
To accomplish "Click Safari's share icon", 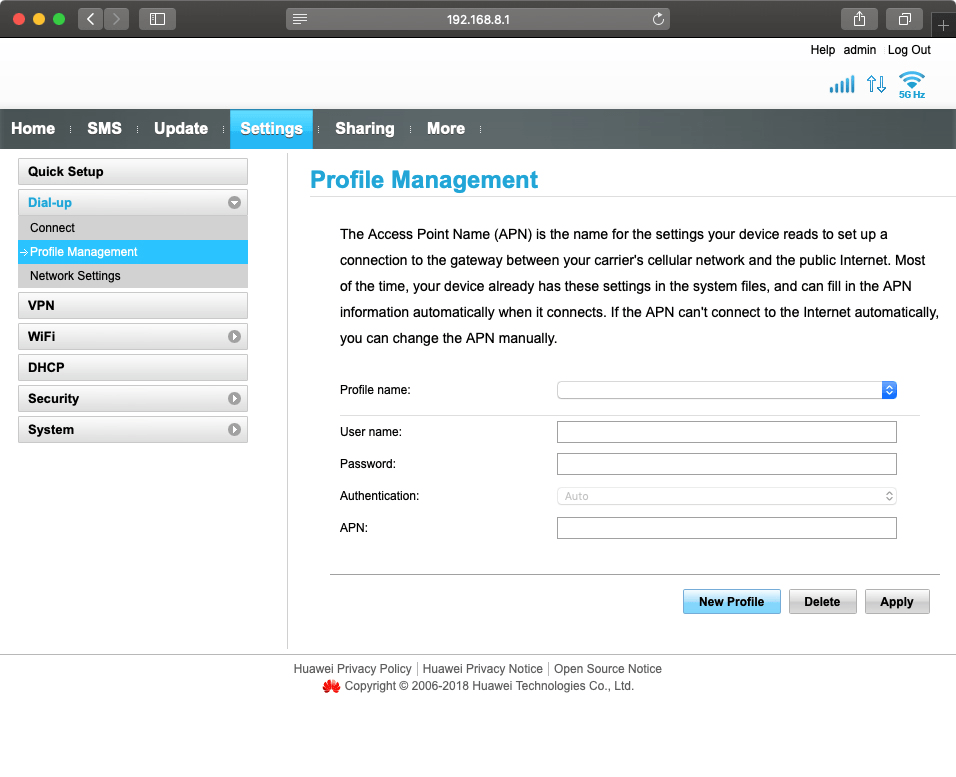I will tap(859, 19).
